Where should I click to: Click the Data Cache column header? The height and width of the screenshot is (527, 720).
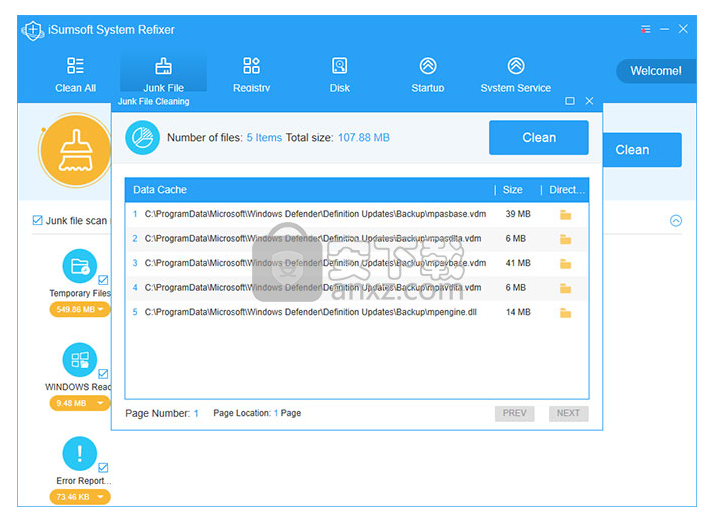(160, 190)
